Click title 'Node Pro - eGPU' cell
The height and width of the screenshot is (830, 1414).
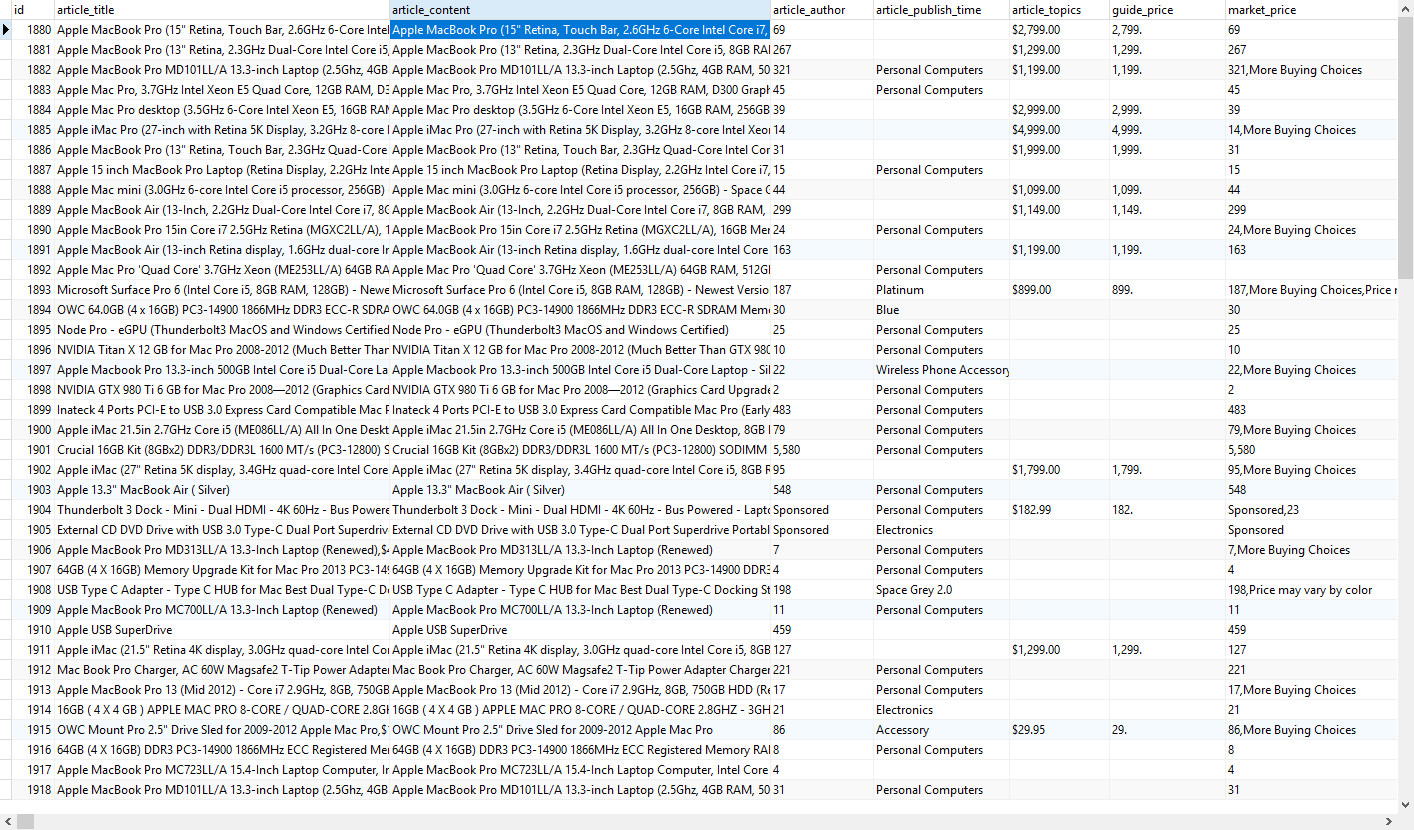click(221, 330)
